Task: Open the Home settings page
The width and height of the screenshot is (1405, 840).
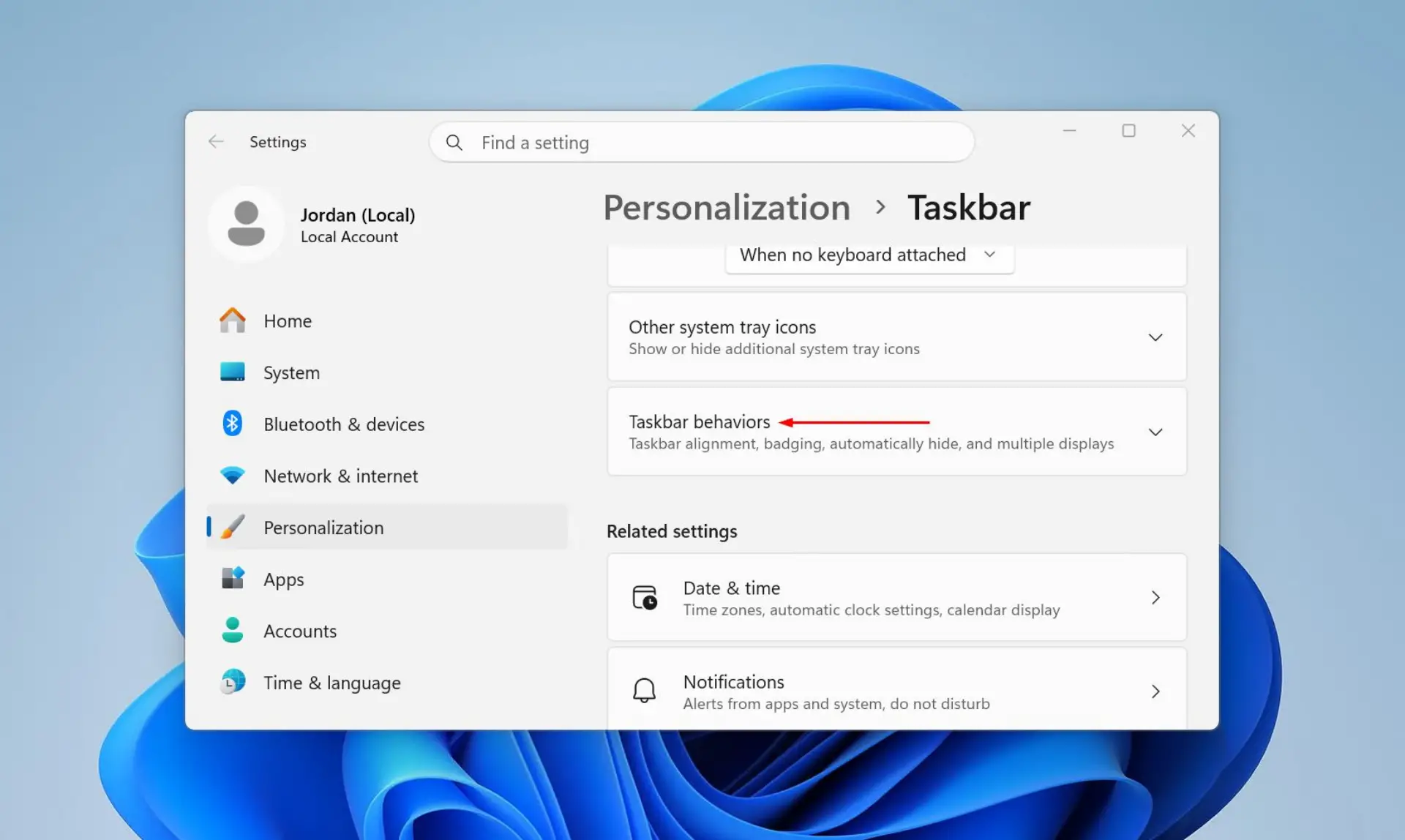Action: pos(387,320)
